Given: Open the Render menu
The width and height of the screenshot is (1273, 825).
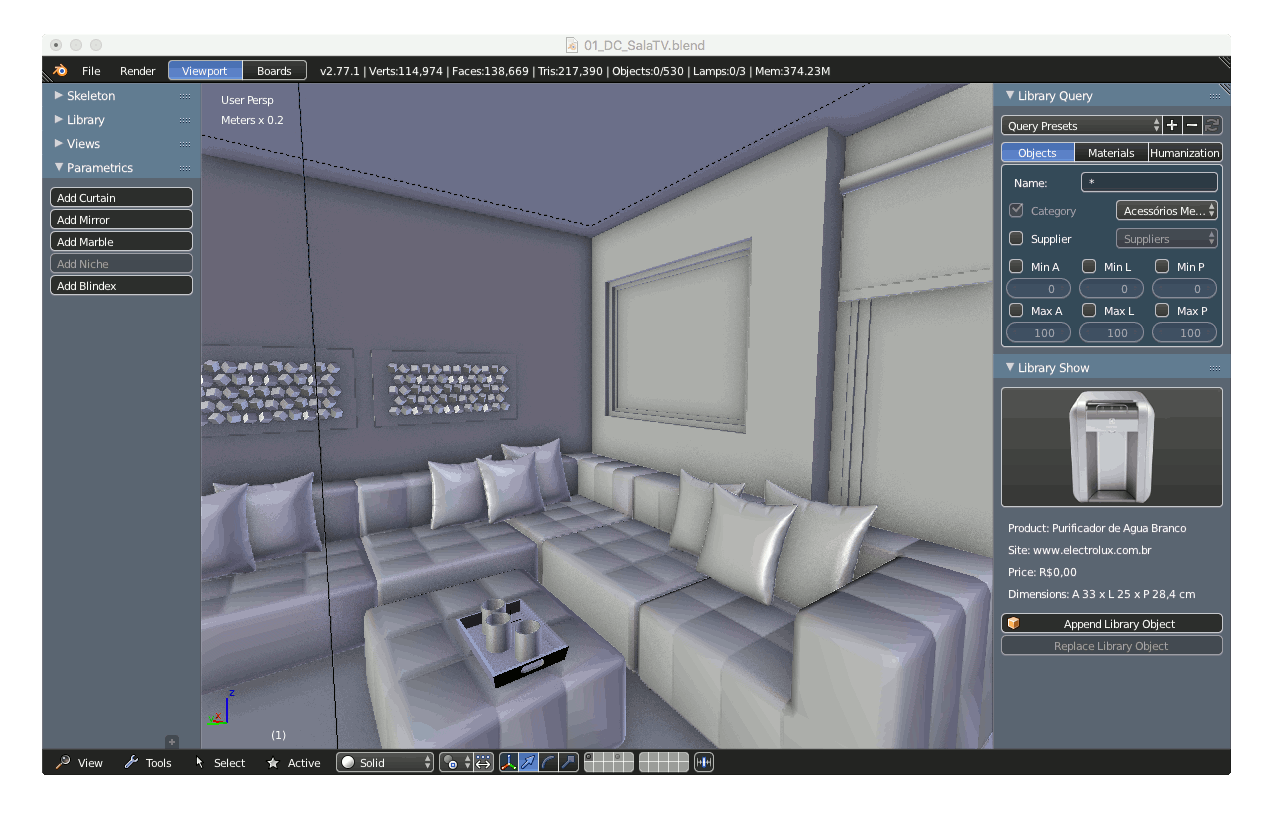Looking at the screenshot, I should click(x=137, y=70).
